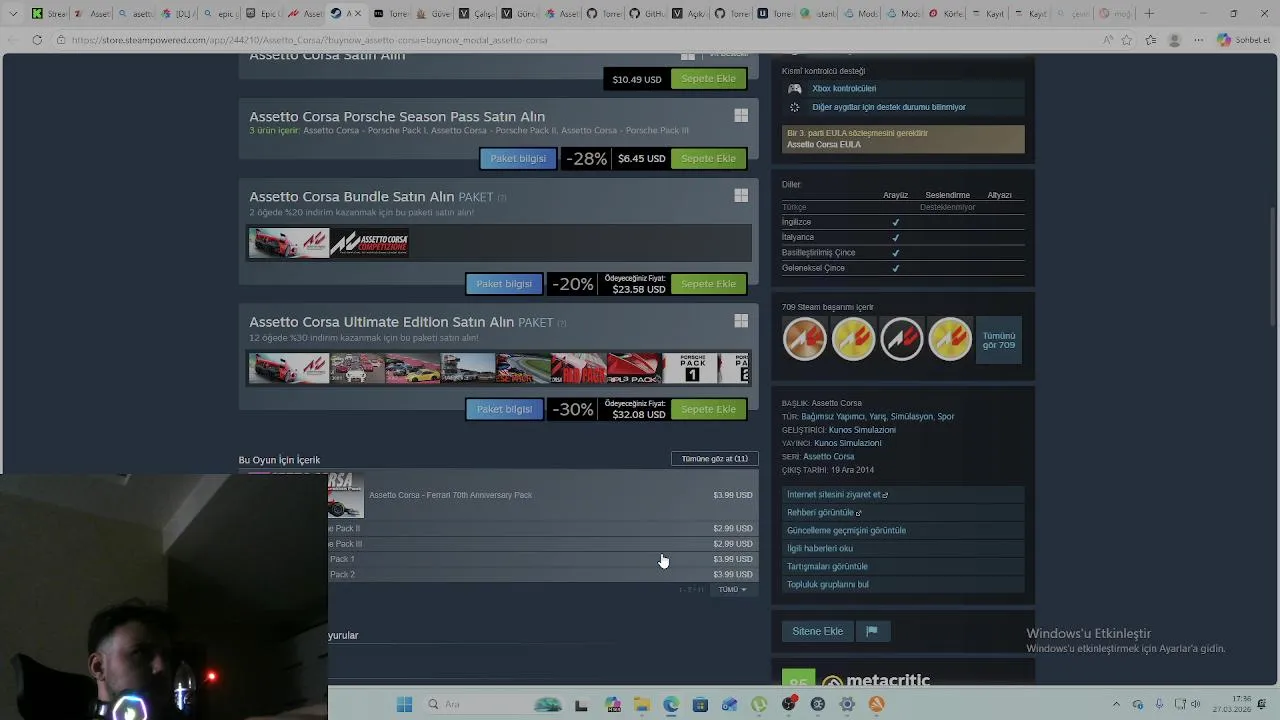Screen dimensions: 1280x720
Task: Switch to the Steam store active tab
Action: click(x=346, y=13)
